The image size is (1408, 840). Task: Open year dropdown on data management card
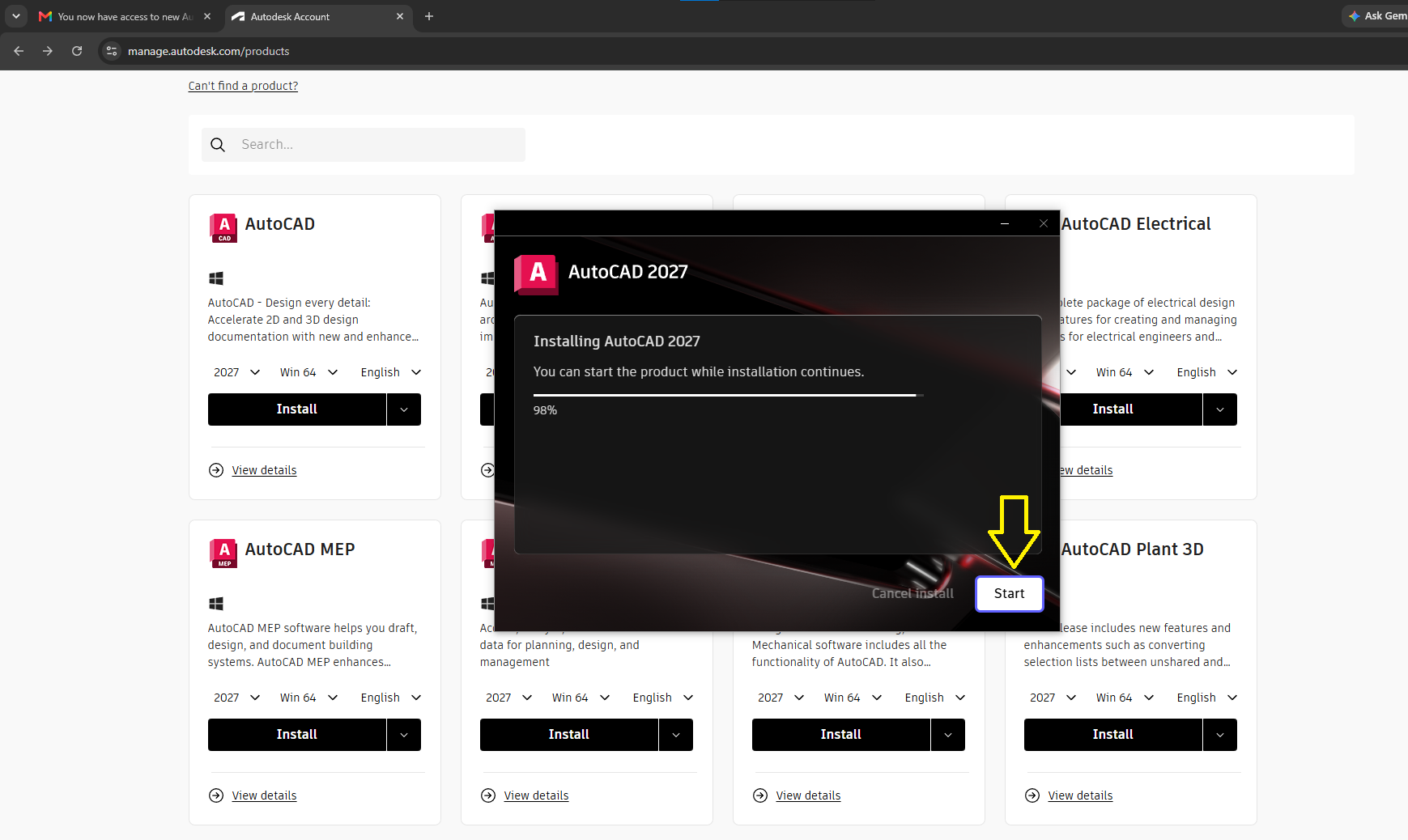coord(508,698)
